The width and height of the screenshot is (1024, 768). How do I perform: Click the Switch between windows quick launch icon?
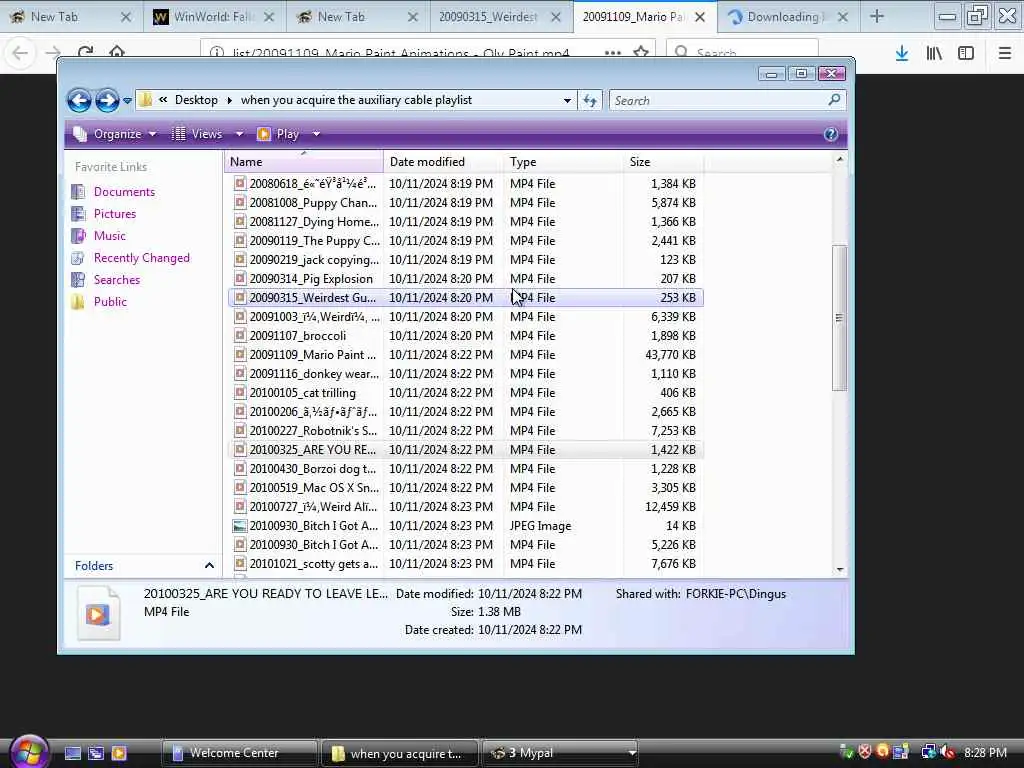tap(95, 753)
